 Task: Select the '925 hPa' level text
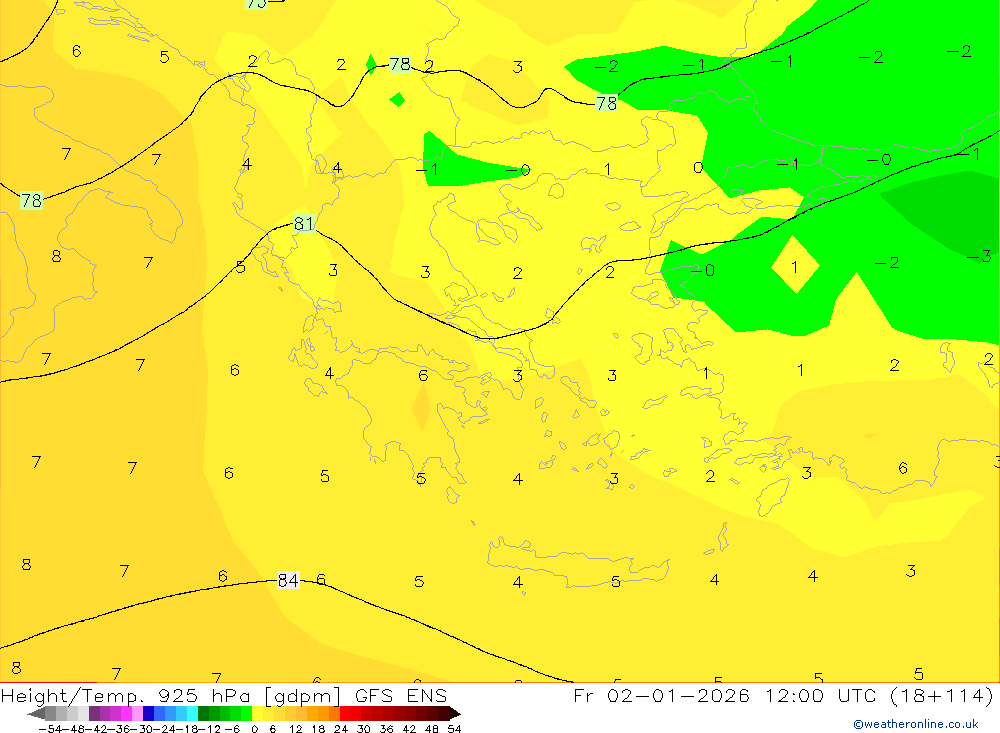click(205, 696)
